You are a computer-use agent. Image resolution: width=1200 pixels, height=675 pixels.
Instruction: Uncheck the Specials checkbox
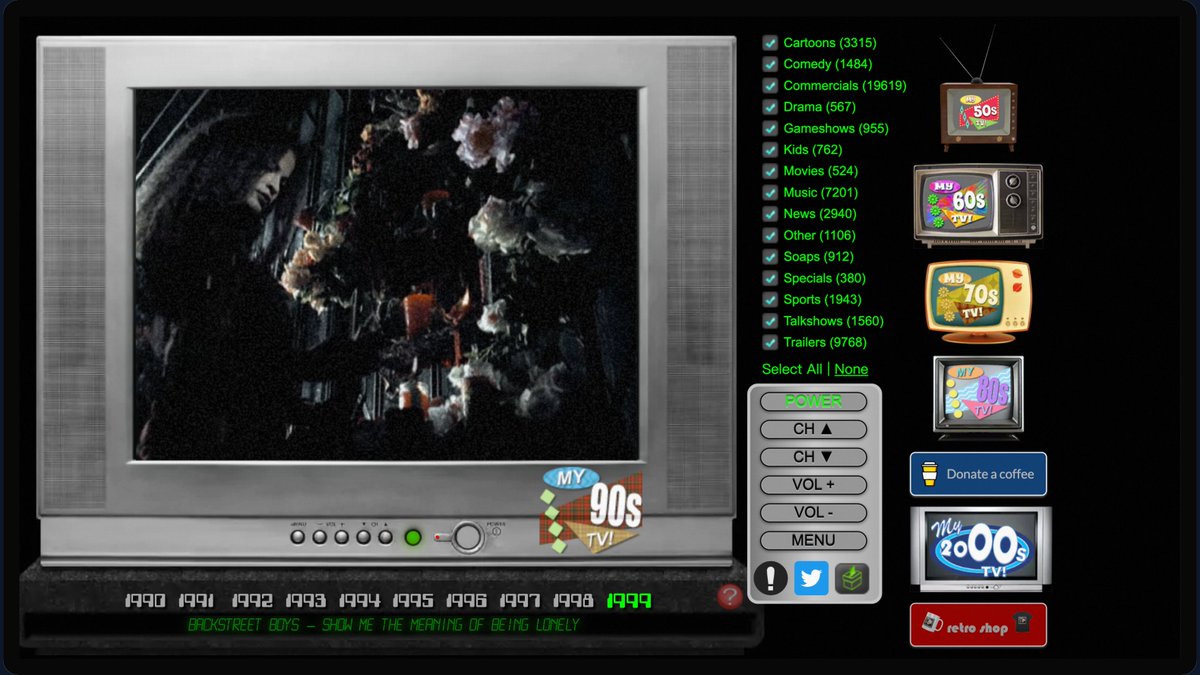[770, 279]
